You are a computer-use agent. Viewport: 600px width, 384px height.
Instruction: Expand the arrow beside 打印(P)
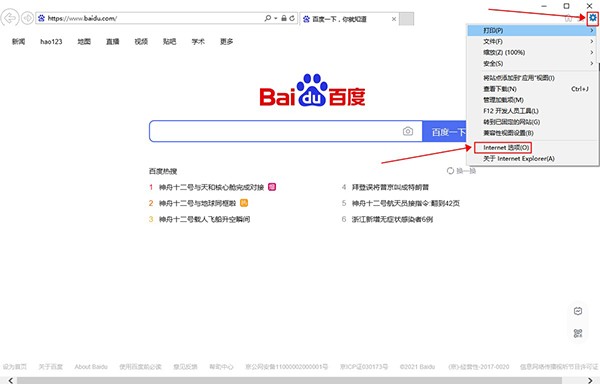click(x=592, y=30)
